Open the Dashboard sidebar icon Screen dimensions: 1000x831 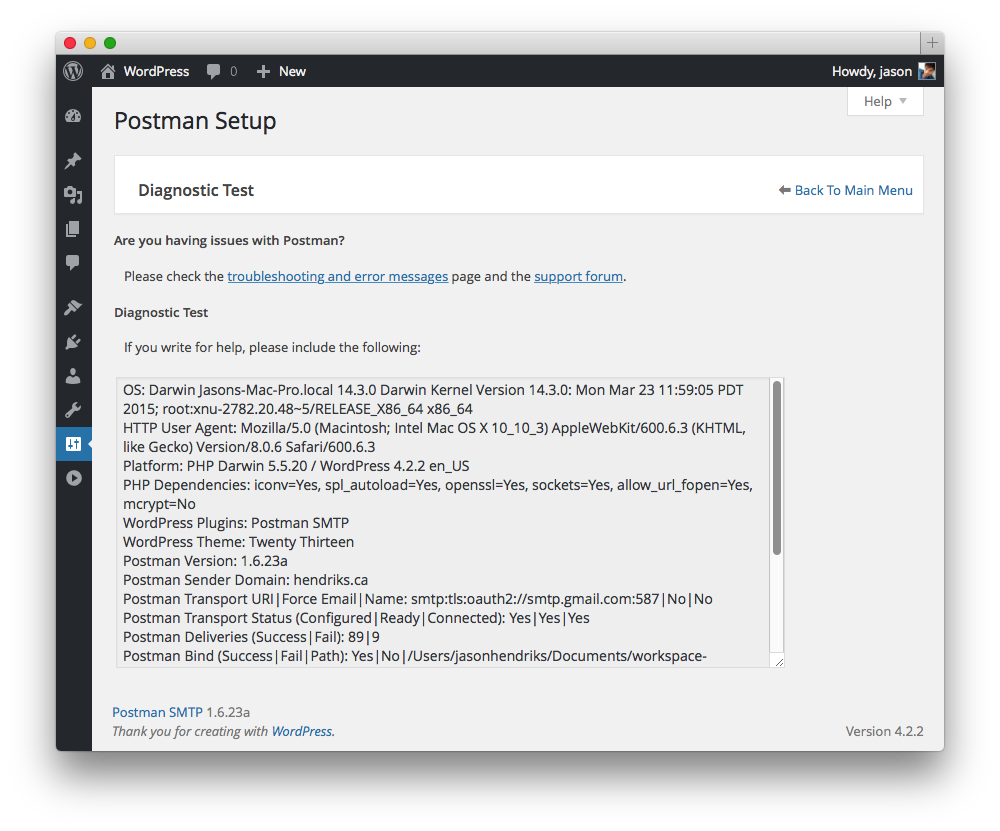coord(73,115)
